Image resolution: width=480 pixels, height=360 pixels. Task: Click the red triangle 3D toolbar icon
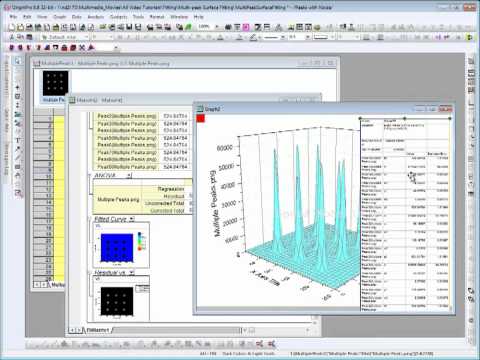[91, 48]
